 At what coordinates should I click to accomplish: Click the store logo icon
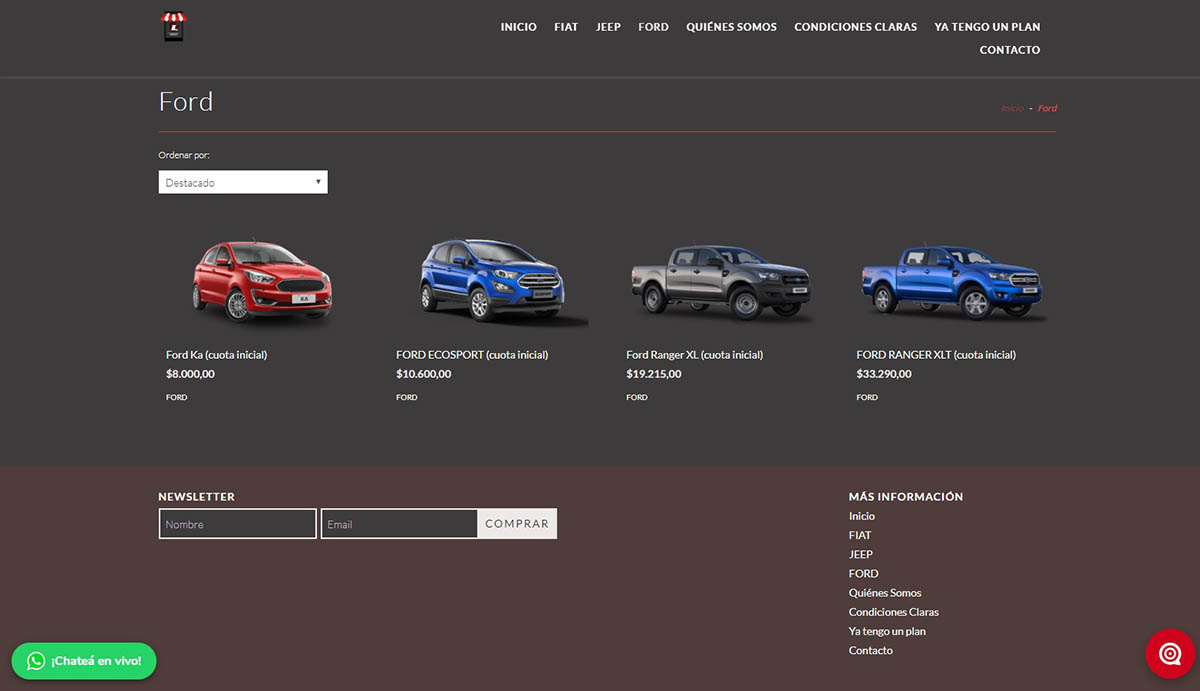coord(175,26)
